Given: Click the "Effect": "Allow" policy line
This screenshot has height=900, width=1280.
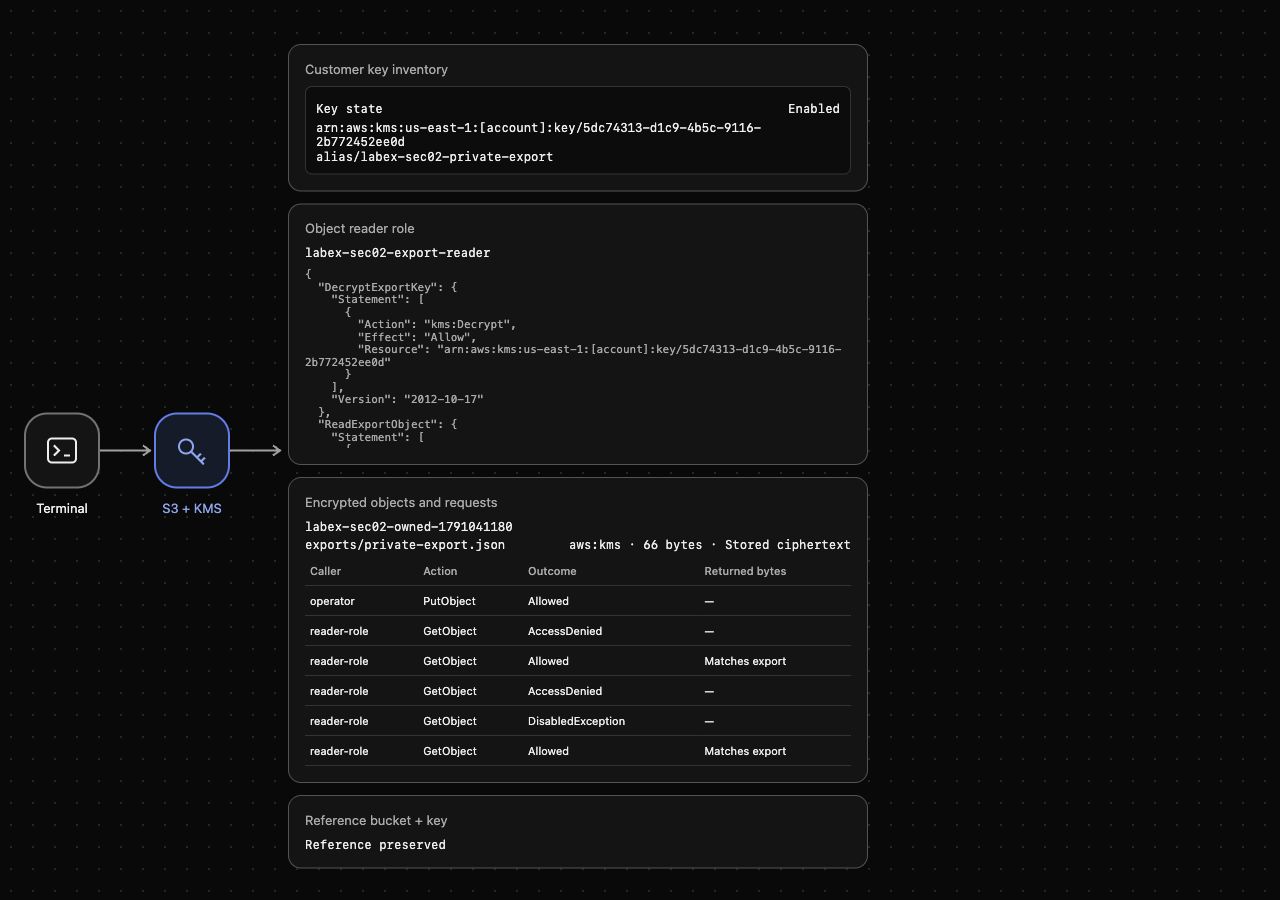Looking at the screenshot, I should point(417,337).
